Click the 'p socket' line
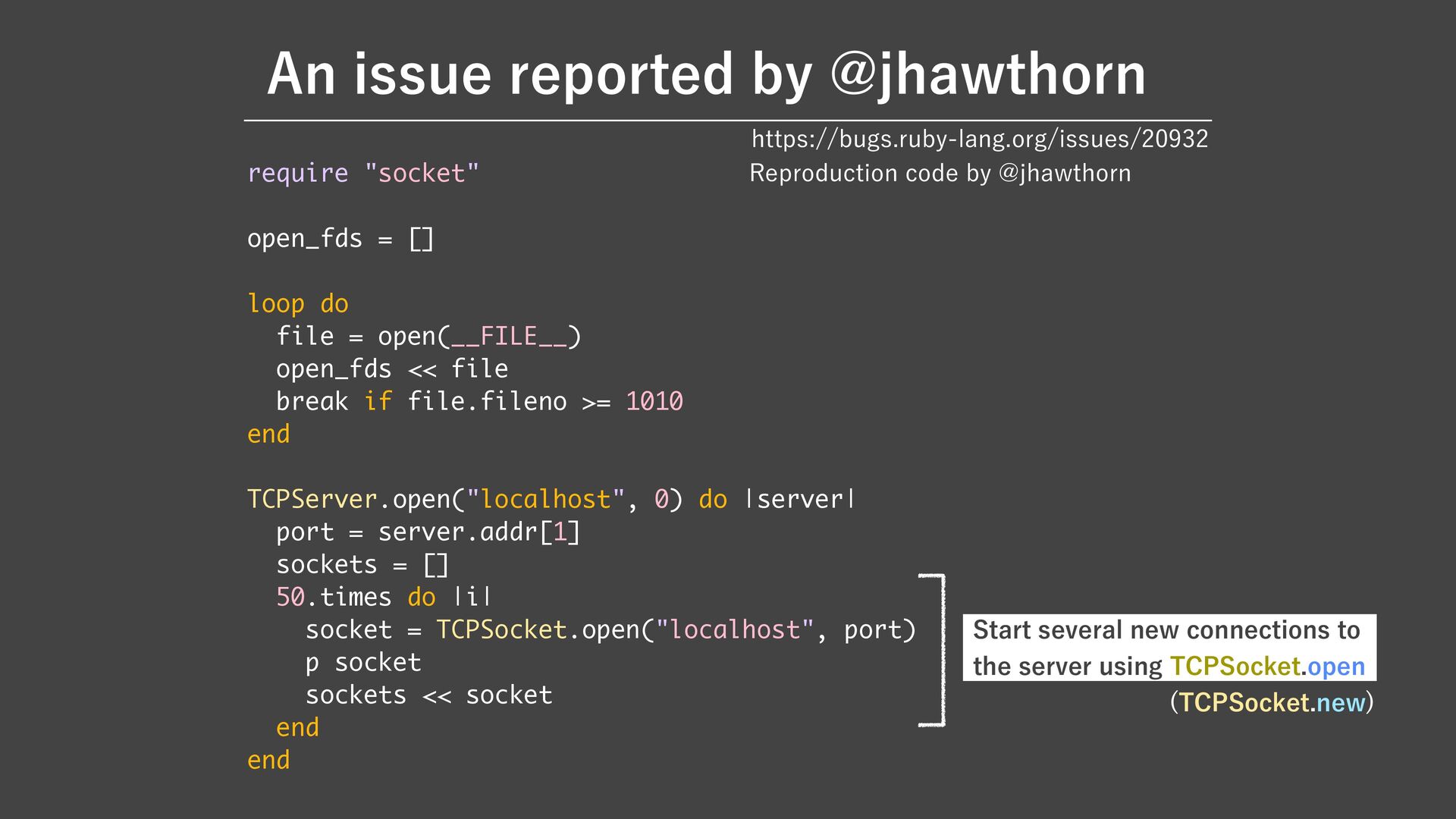Viewport: 1456px width, 819px height. click(x=362, y=663)
